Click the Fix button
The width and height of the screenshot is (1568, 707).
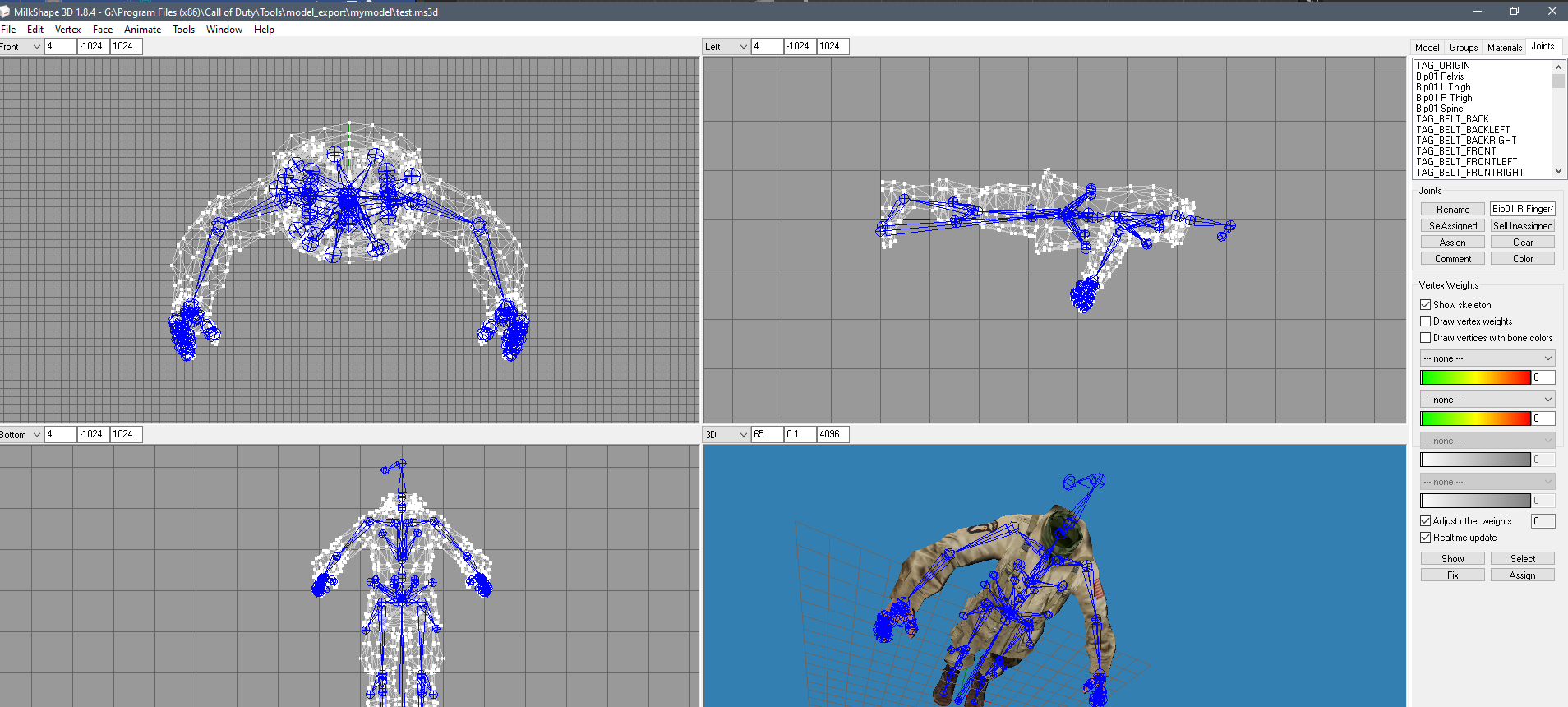1453,575
